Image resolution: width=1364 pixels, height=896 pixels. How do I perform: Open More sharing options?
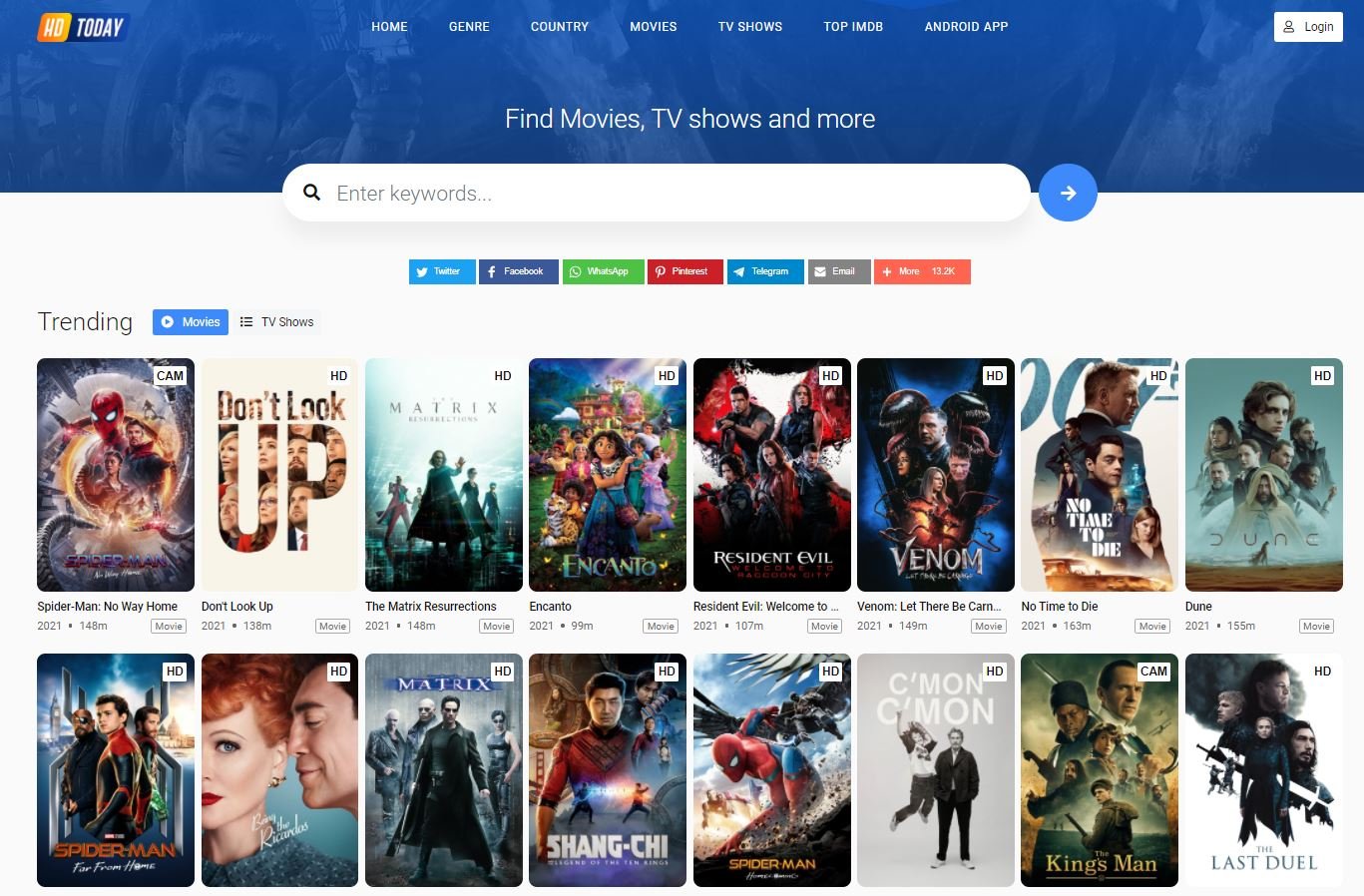(922, 271)
